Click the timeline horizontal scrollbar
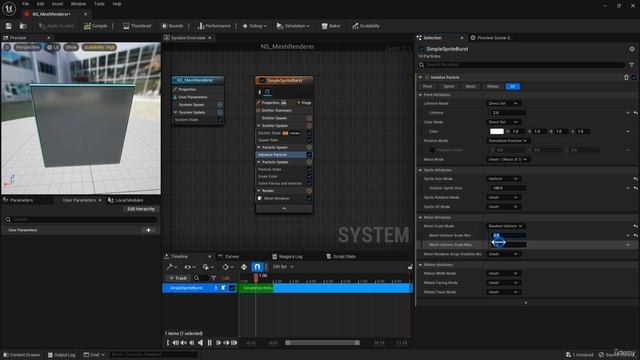640x360 pixels. point(322,343)
